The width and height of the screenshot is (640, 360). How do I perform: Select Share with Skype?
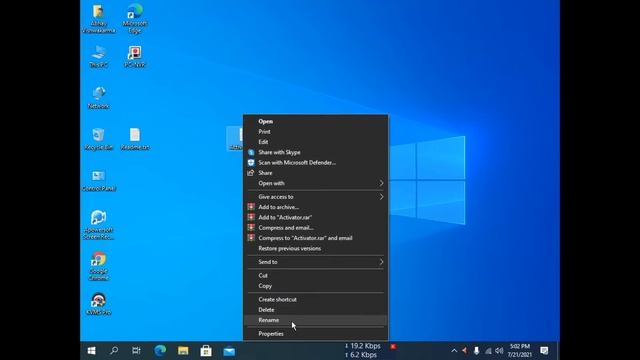pyautogui.click(x=316, y=152)
